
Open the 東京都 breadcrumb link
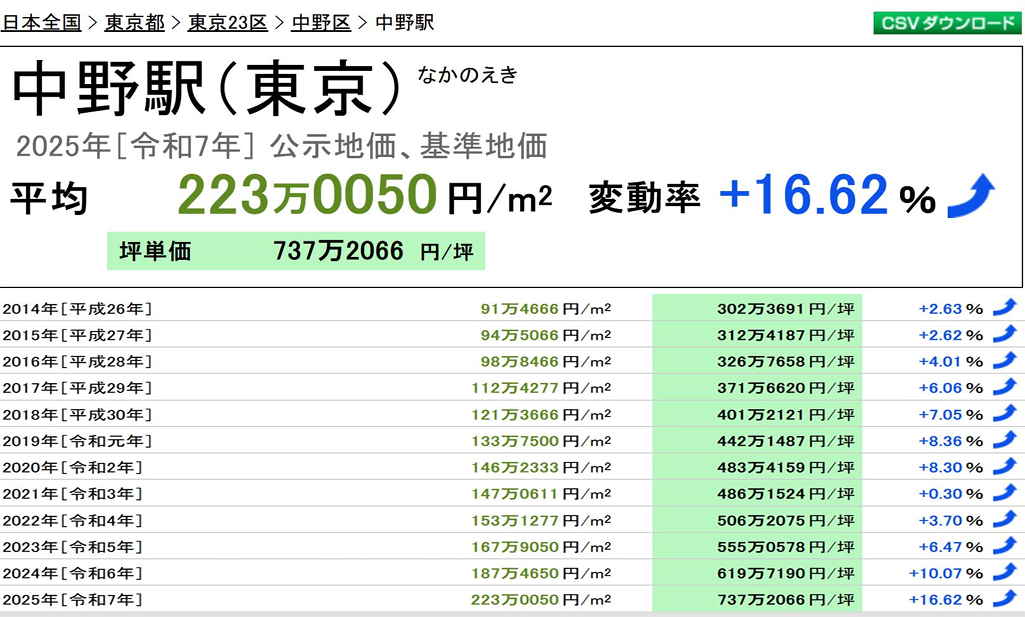(x=135, y=23)
